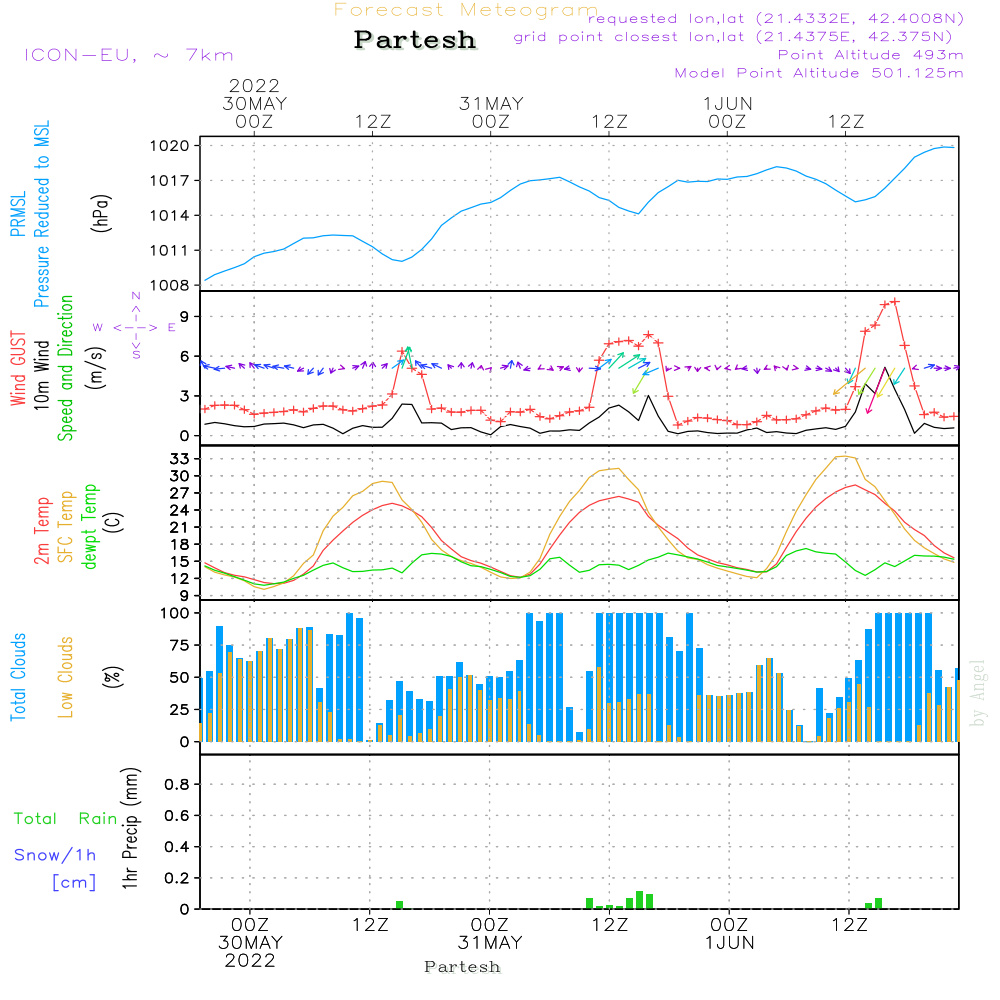Image resolution: width=1000 pixels, height=1000 pixels.
Task: Click the SFC Temp axis label
Action: point(65,527)
